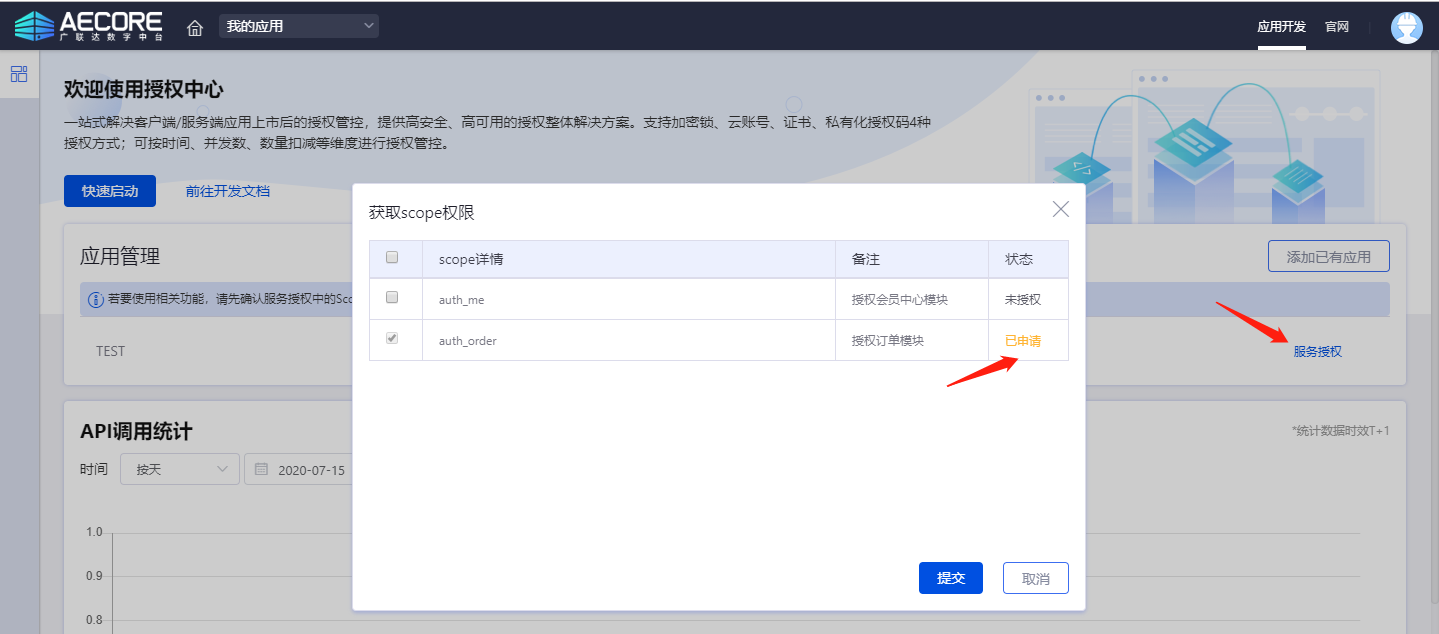Submit the scope request with 提交
This screenshot has width=1439, height=634.
click(x=950, y=578)
